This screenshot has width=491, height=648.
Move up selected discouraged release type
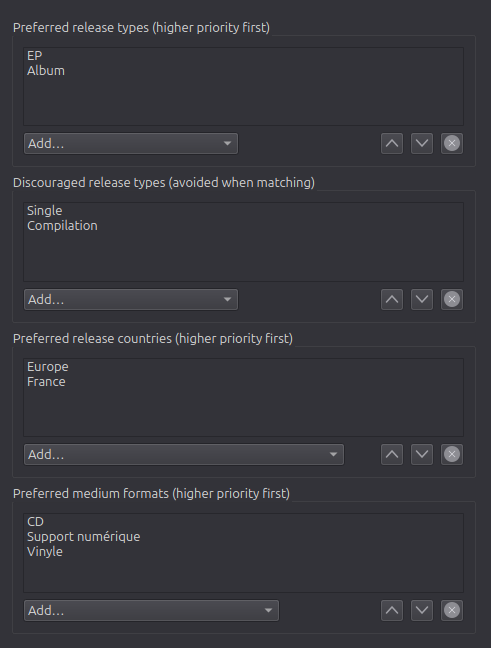pos(392,299)
